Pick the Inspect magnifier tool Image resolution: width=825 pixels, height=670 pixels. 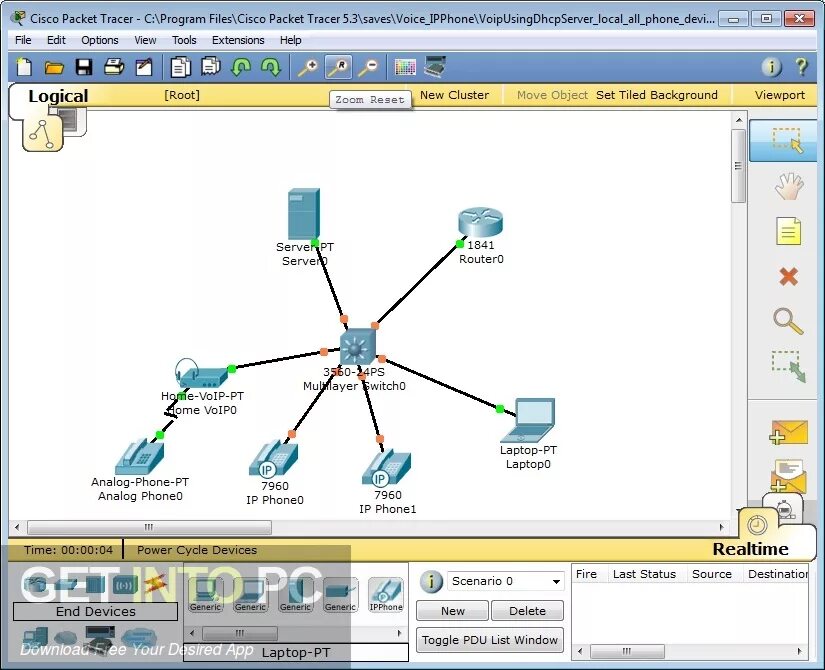788,321
